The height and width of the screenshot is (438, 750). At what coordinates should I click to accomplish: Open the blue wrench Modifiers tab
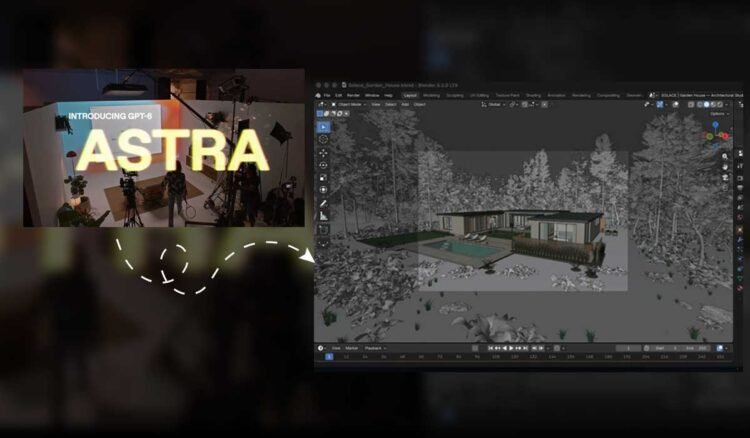click(740, 239)
